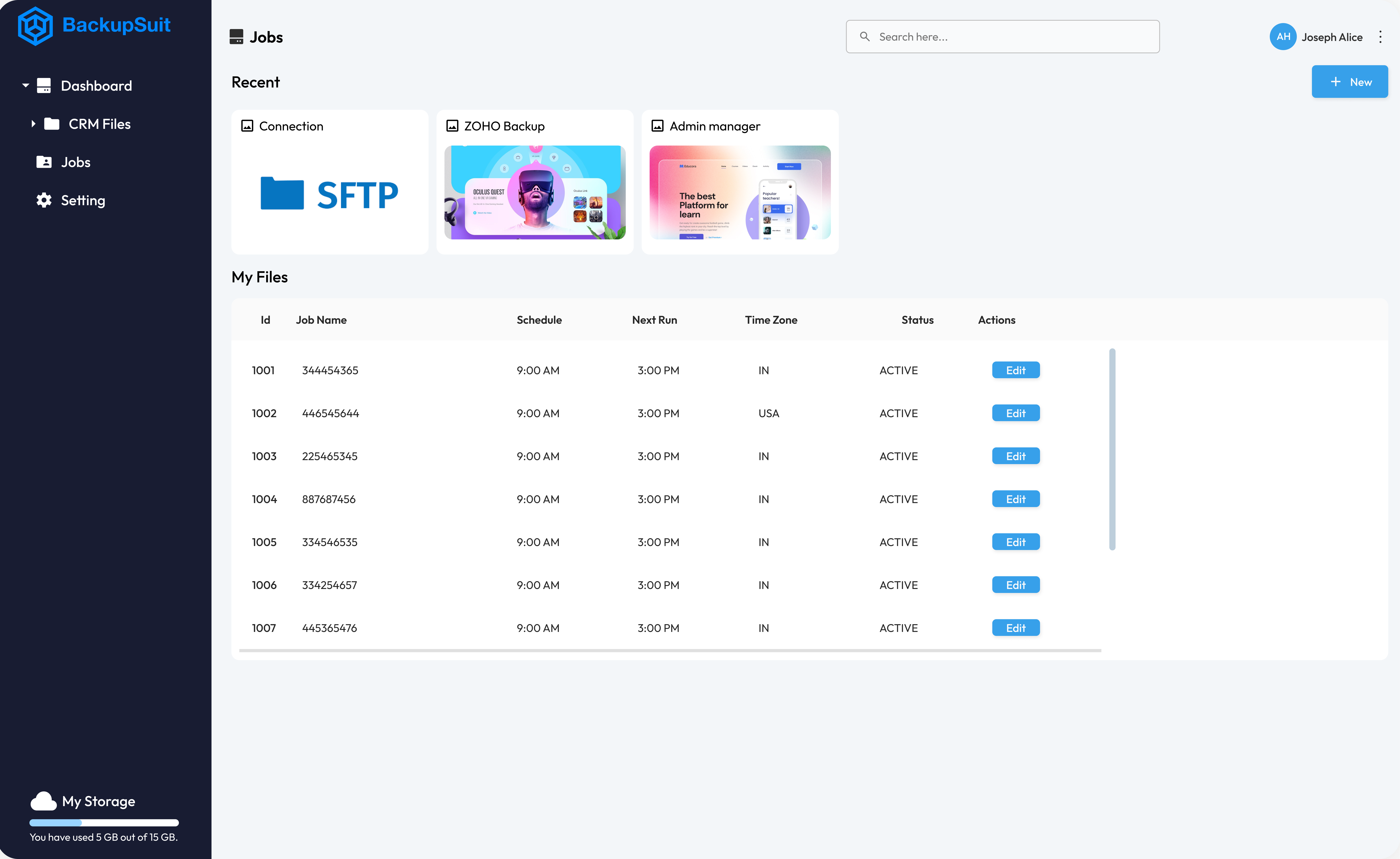The image size is (1400, 859).
Task: Expand the CRM Files folder arrow
Action: pos(33,124)
